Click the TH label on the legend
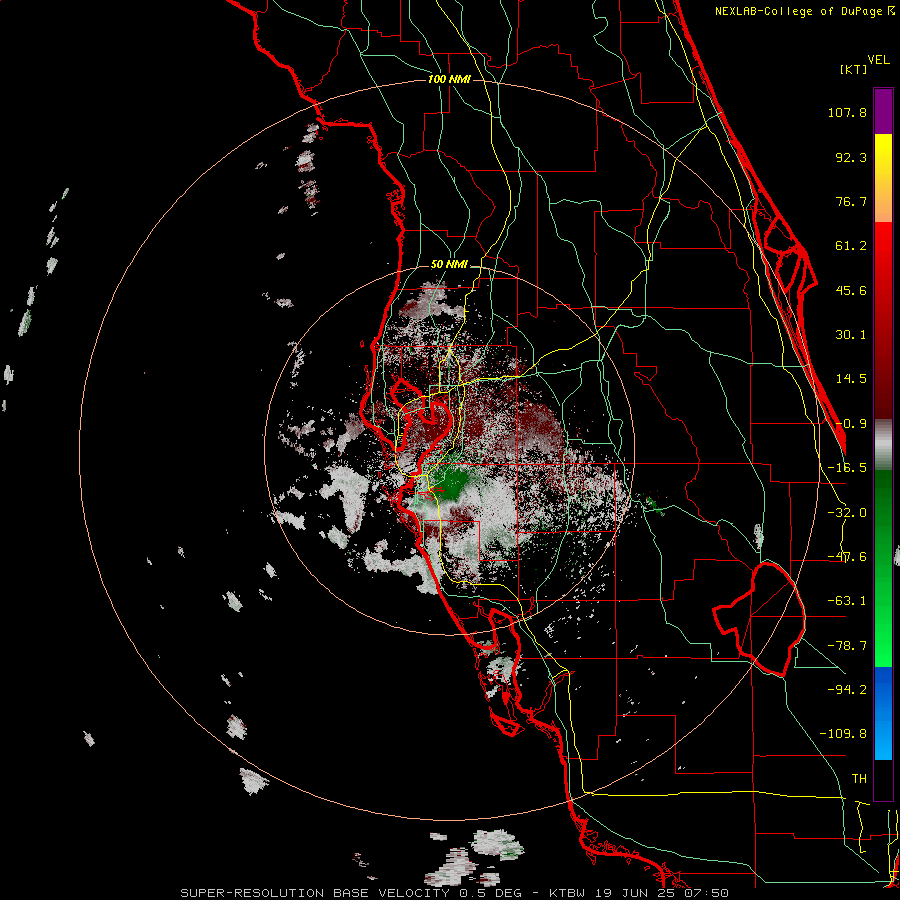Screen dimensions: 900x900 coord(859,779)
